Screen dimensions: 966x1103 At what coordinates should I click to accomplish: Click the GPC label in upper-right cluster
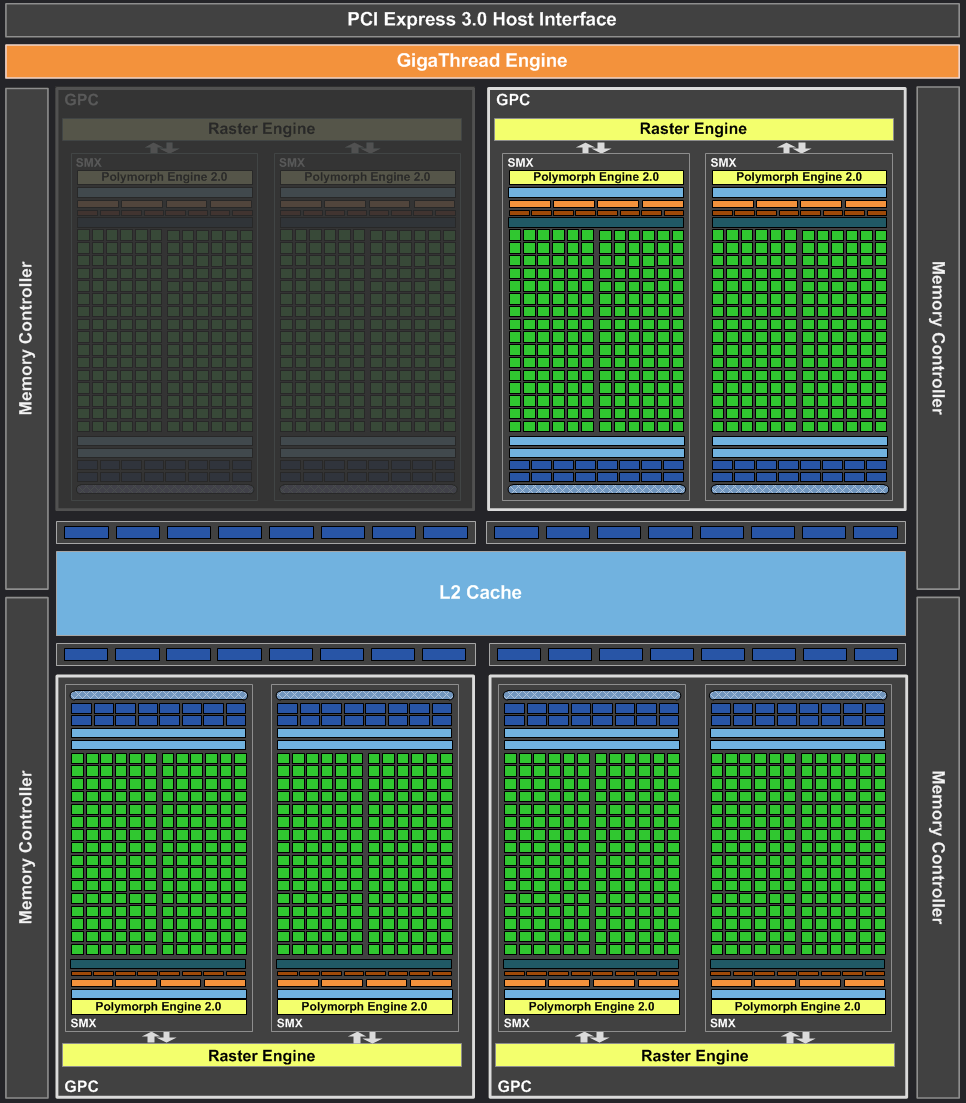[x=513, y=100]
